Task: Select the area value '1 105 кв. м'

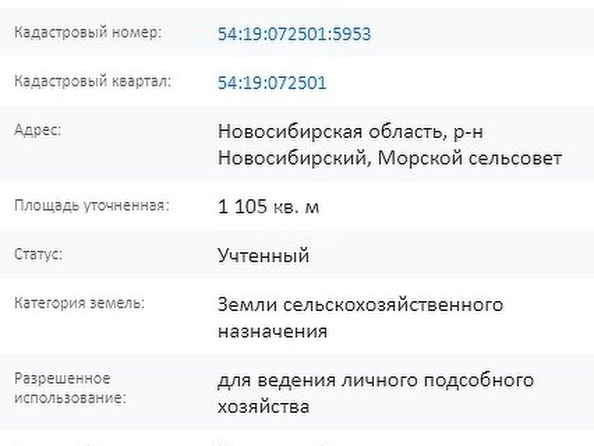Action: pos(268,207)
